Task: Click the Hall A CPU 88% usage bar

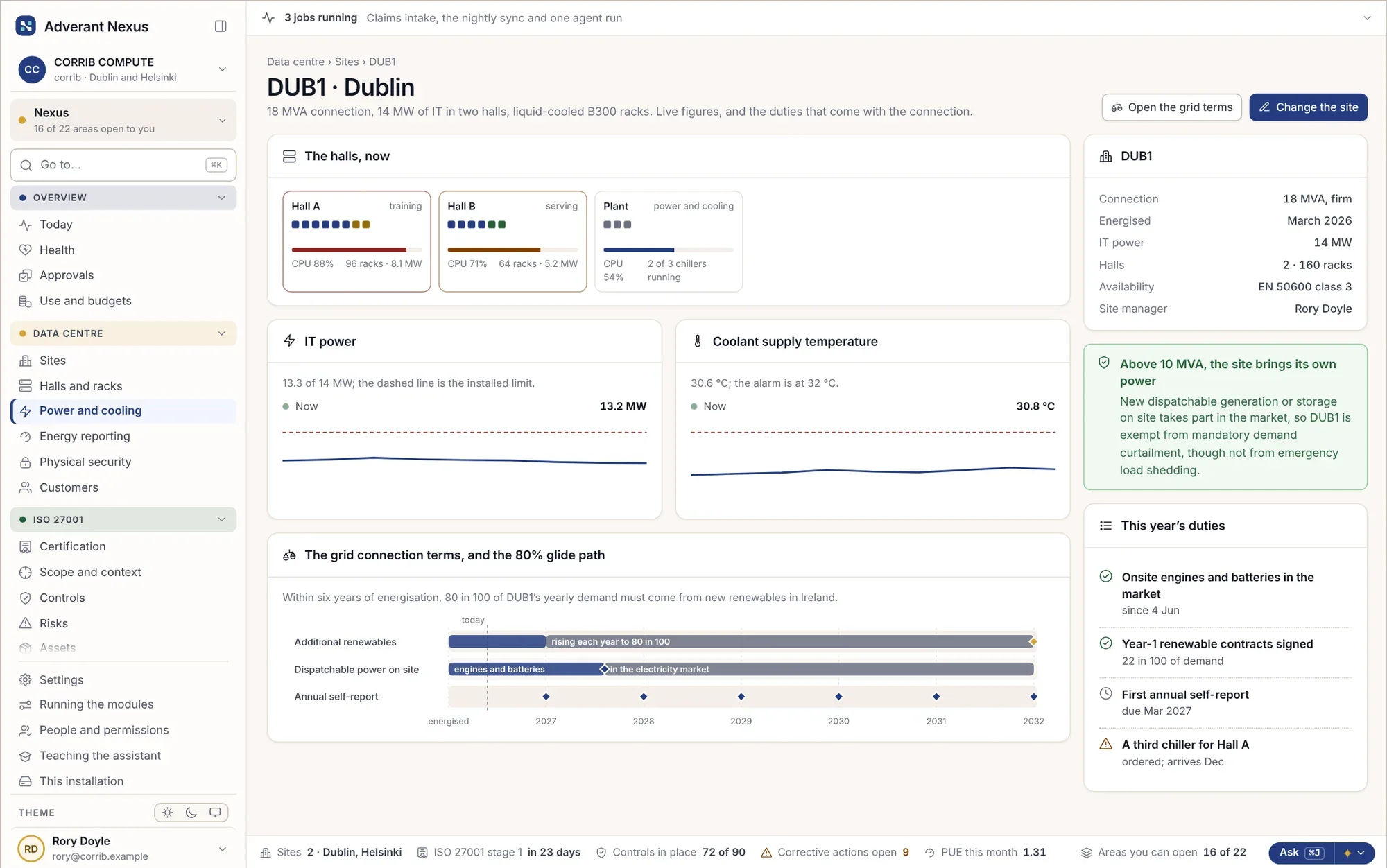Action: point(356,250)
